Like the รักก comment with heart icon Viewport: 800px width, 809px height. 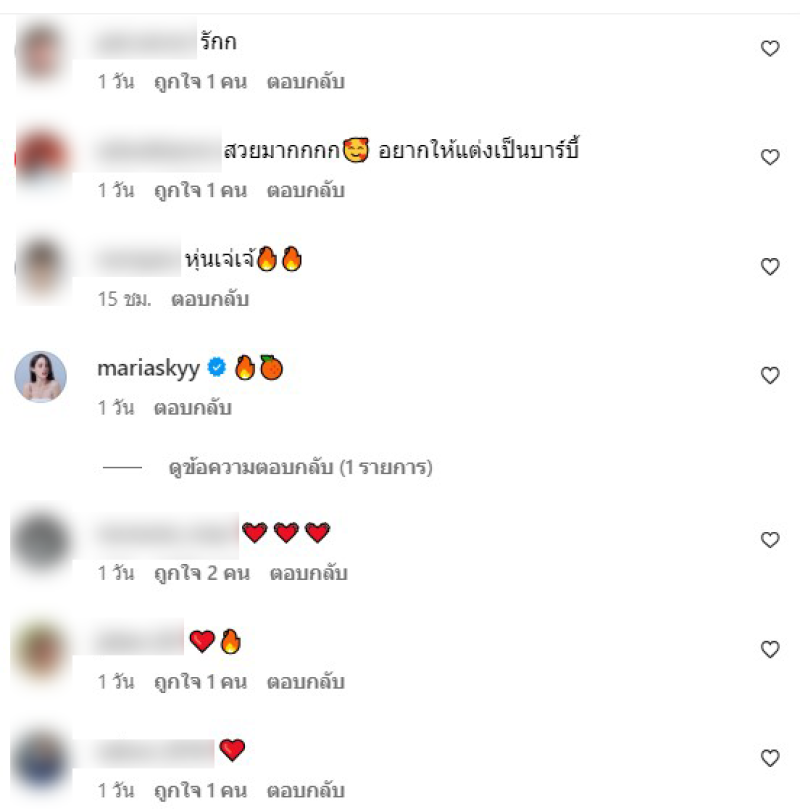pyautogui.click(x=770, y=48)
